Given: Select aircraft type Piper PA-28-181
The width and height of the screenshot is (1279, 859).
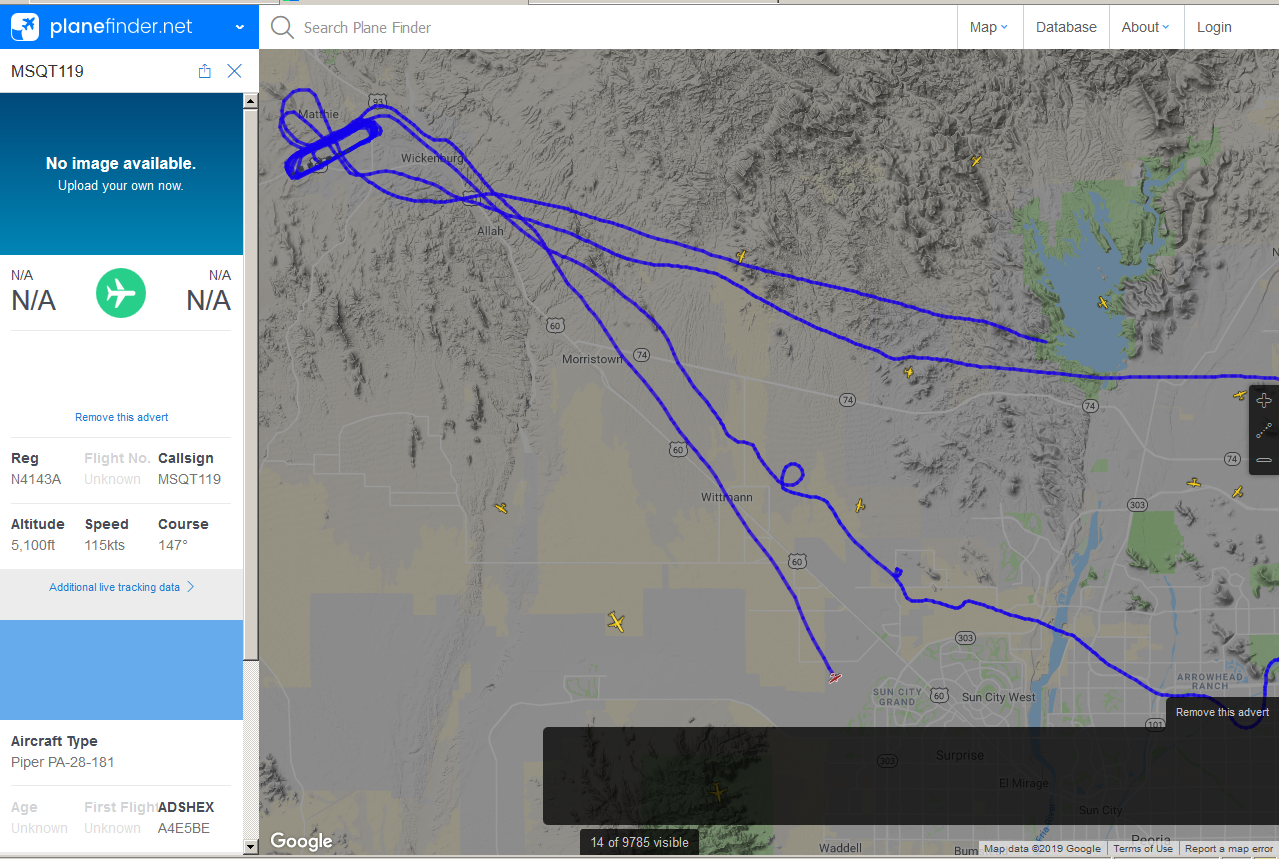Looking at the screenshot, I should [x=63, y=762].
